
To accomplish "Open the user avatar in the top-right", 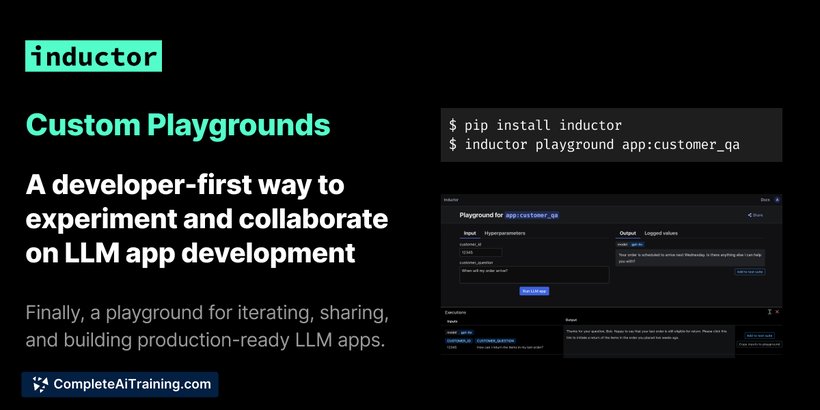I will click(x=777, y=199).
